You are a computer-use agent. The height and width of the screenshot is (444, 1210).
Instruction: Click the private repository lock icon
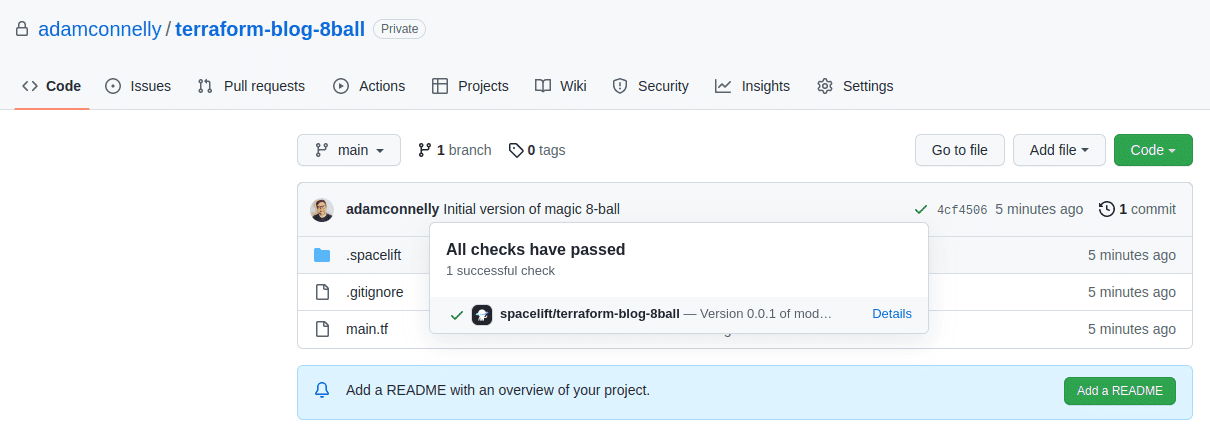[22, 29]
